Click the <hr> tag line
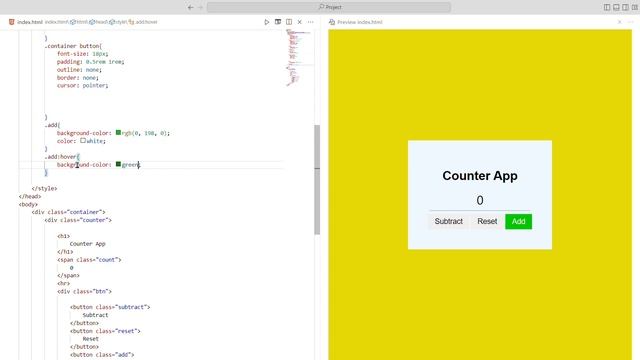Screen dimensions: 640x360 click(x=63, y=283)
